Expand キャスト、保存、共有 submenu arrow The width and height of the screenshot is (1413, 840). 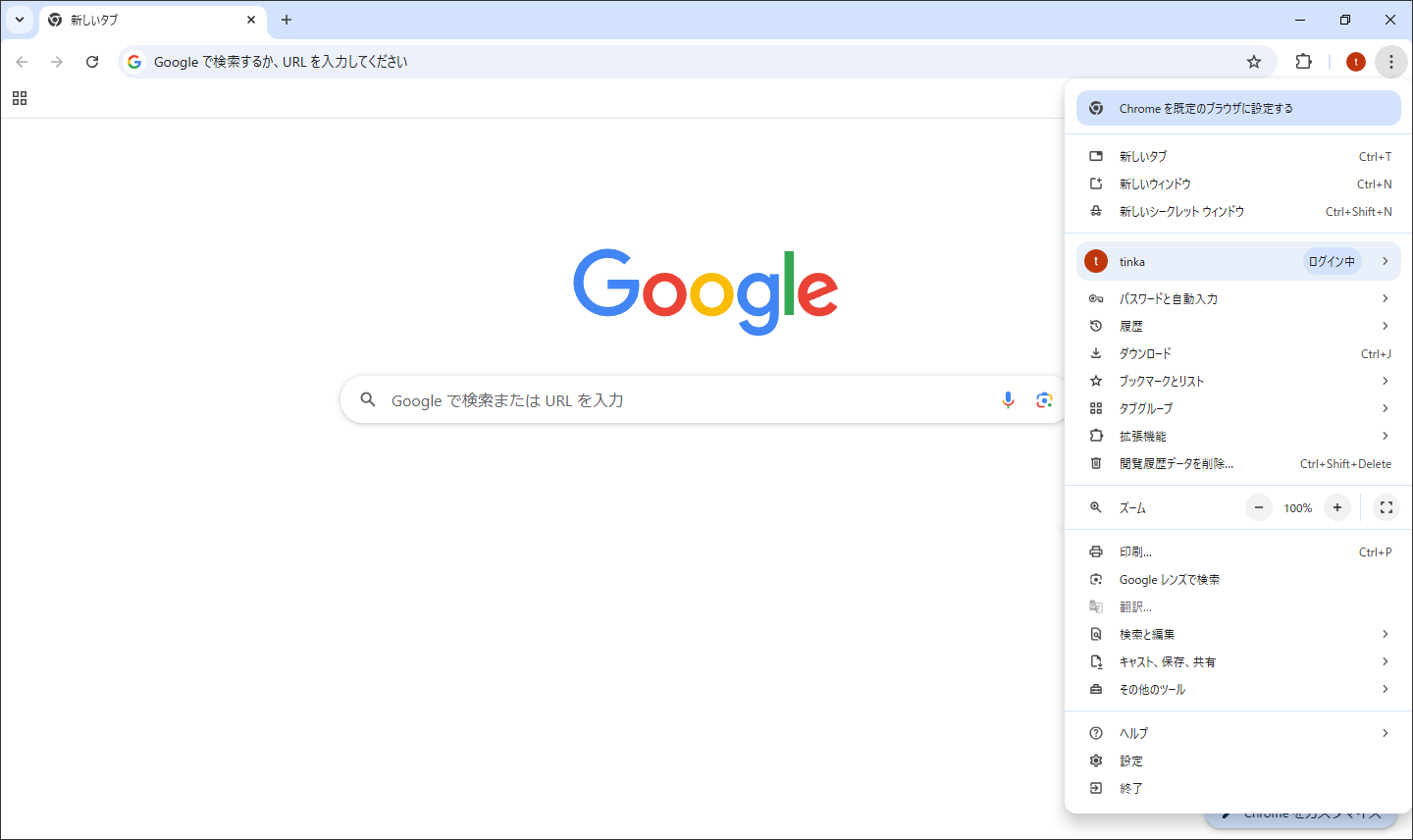1385,661
